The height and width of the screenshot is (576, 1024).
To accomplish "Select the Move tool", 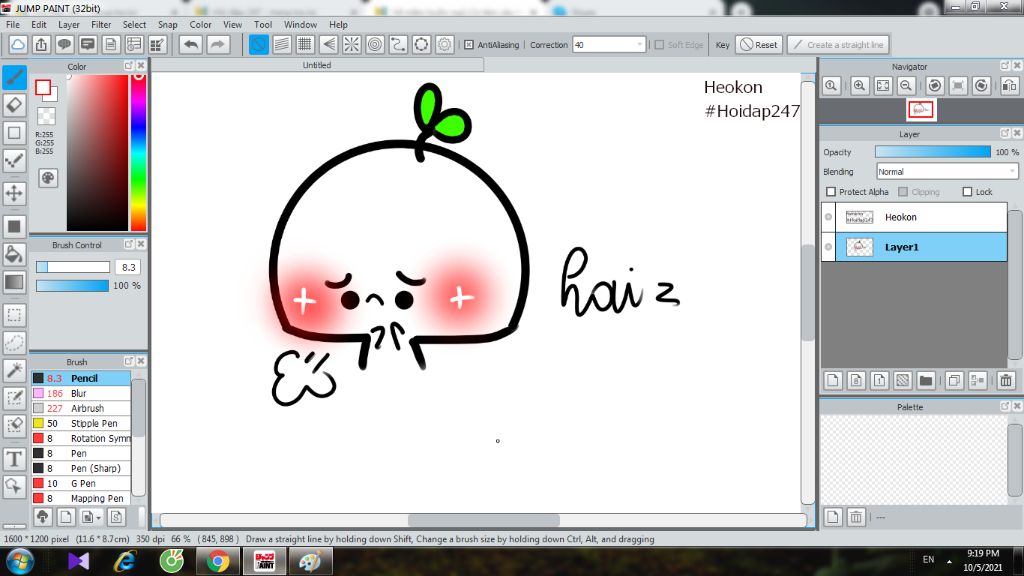I will click(x=14, y=193).
